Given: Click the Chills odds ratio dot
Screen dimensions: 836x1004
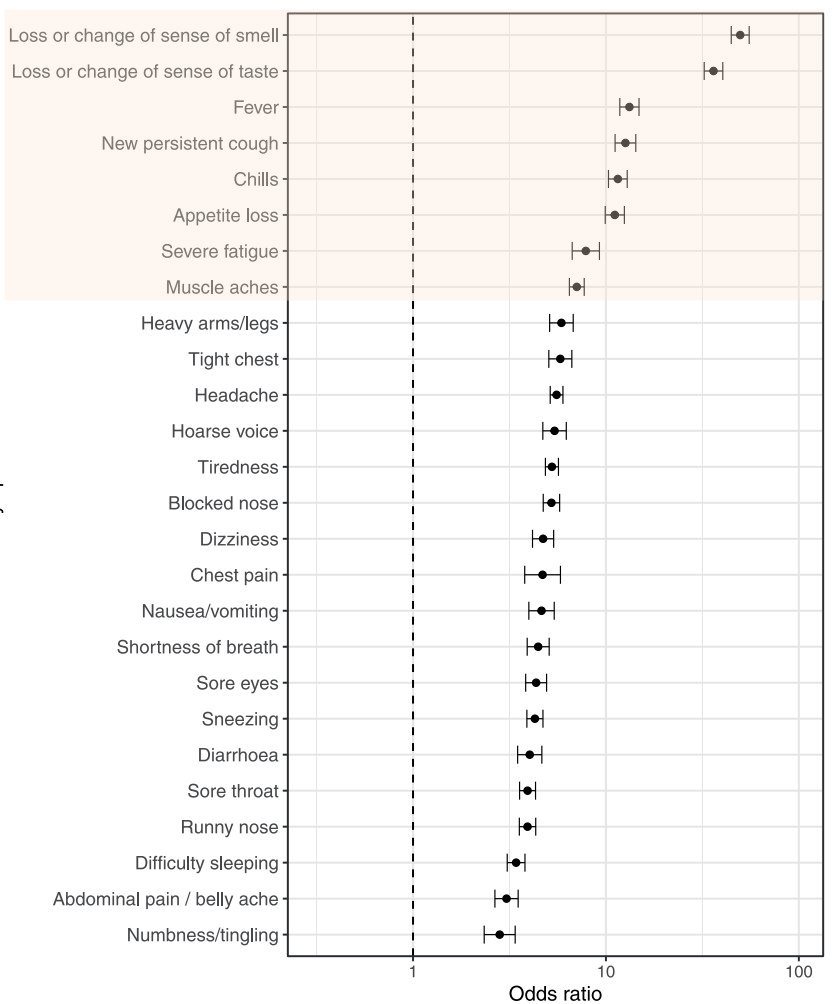Looking at the screenshot, I should point(618,179).
